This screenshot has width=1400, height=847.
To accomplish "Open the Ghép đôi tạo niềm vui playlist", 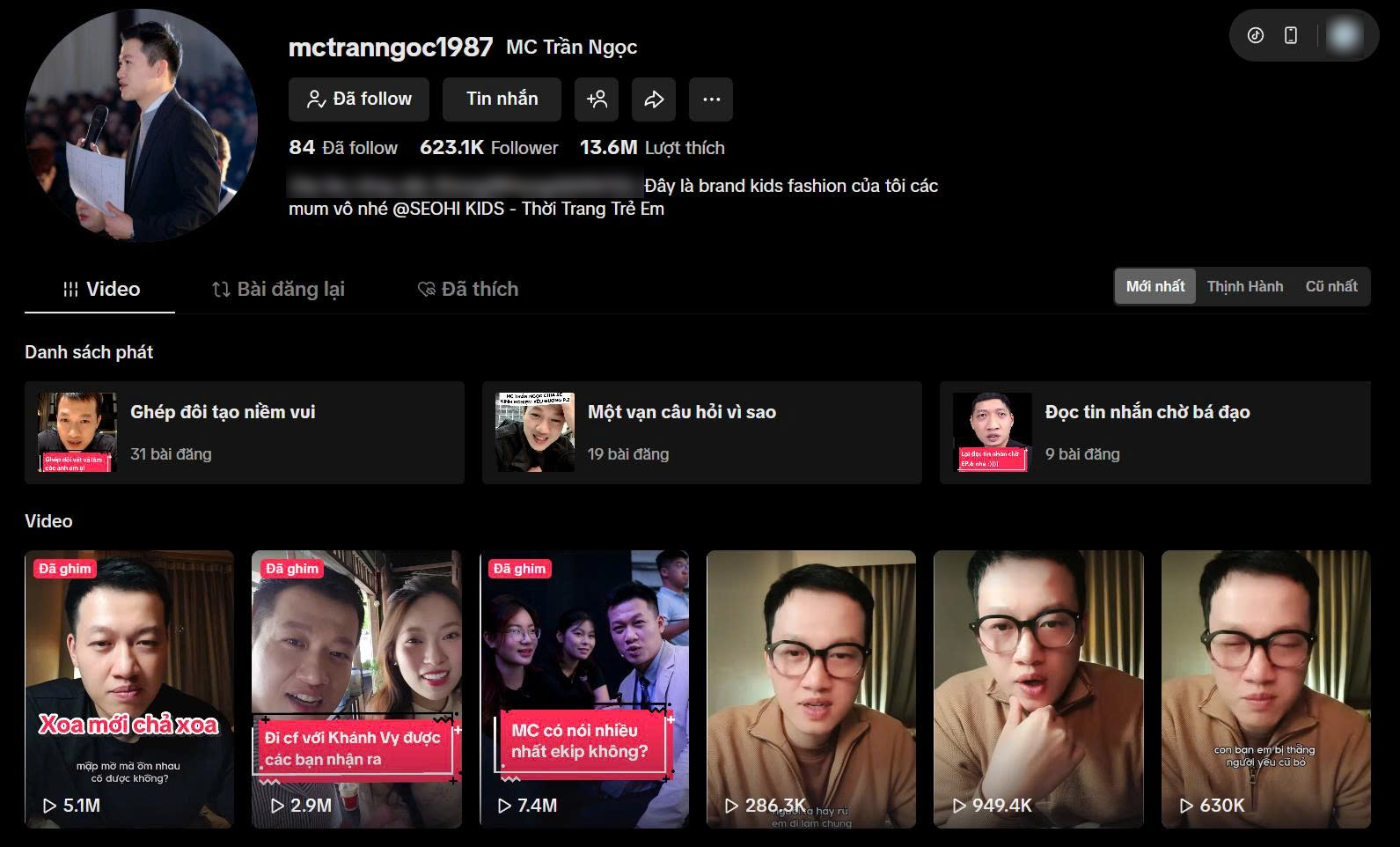I will coord(245,432).
